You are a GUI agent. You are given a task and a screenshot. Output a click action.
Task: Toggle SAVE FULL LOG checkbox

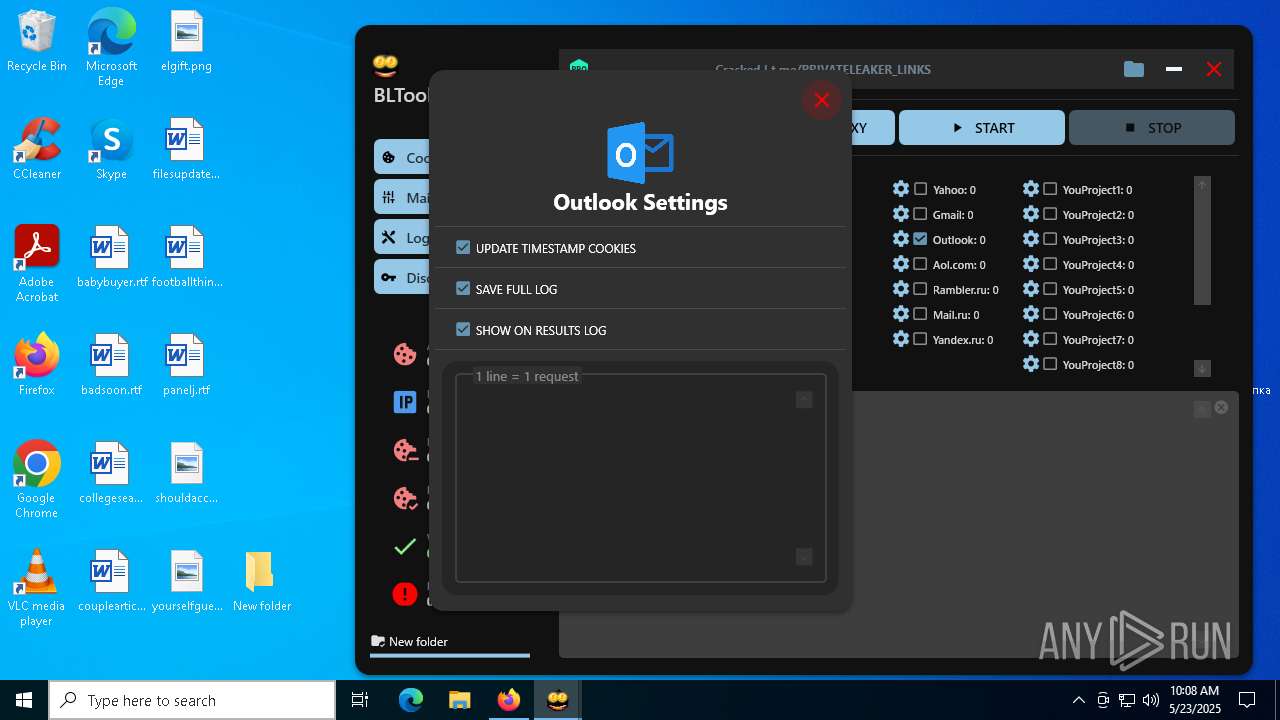[463, 288]
